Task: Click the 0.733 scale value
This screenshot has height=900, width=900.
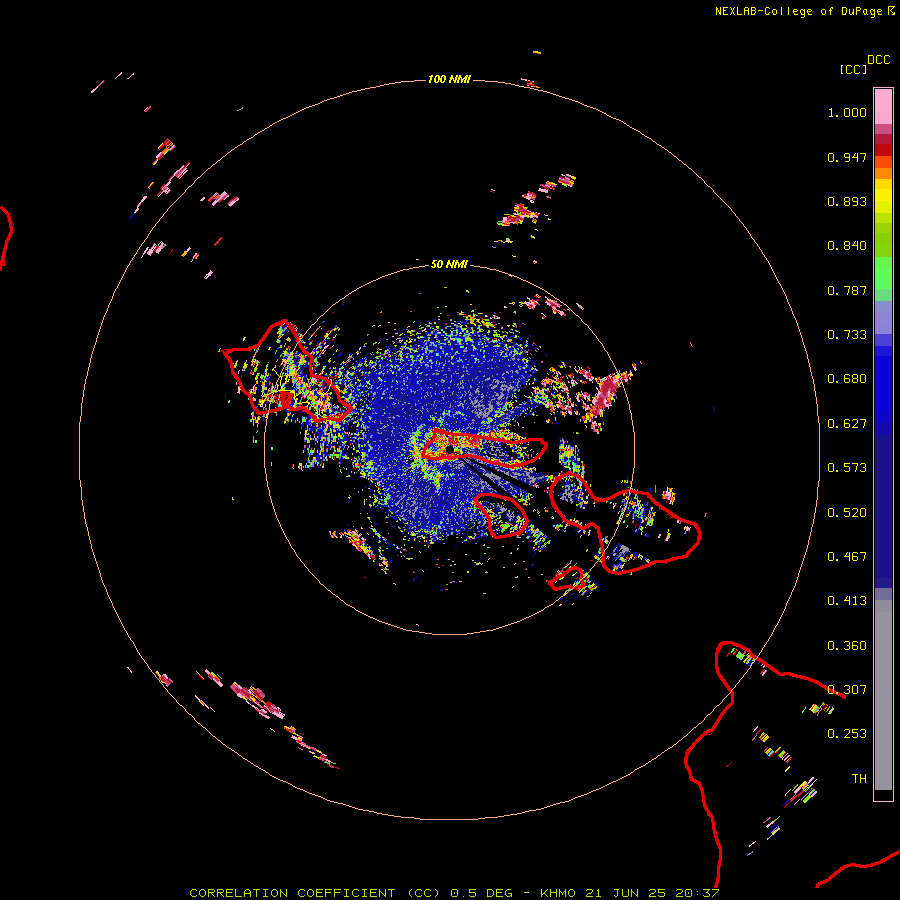Action: point(847,335)
